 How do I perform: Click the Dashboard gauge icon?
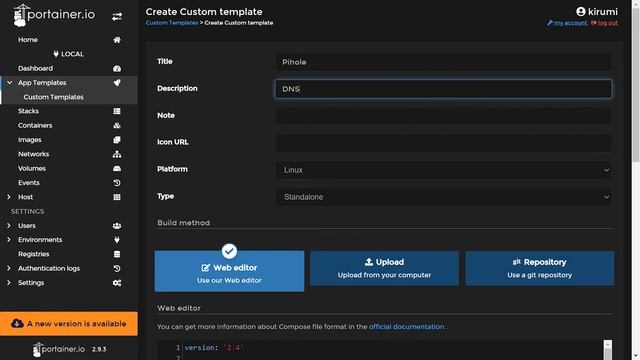coord(117,69)
